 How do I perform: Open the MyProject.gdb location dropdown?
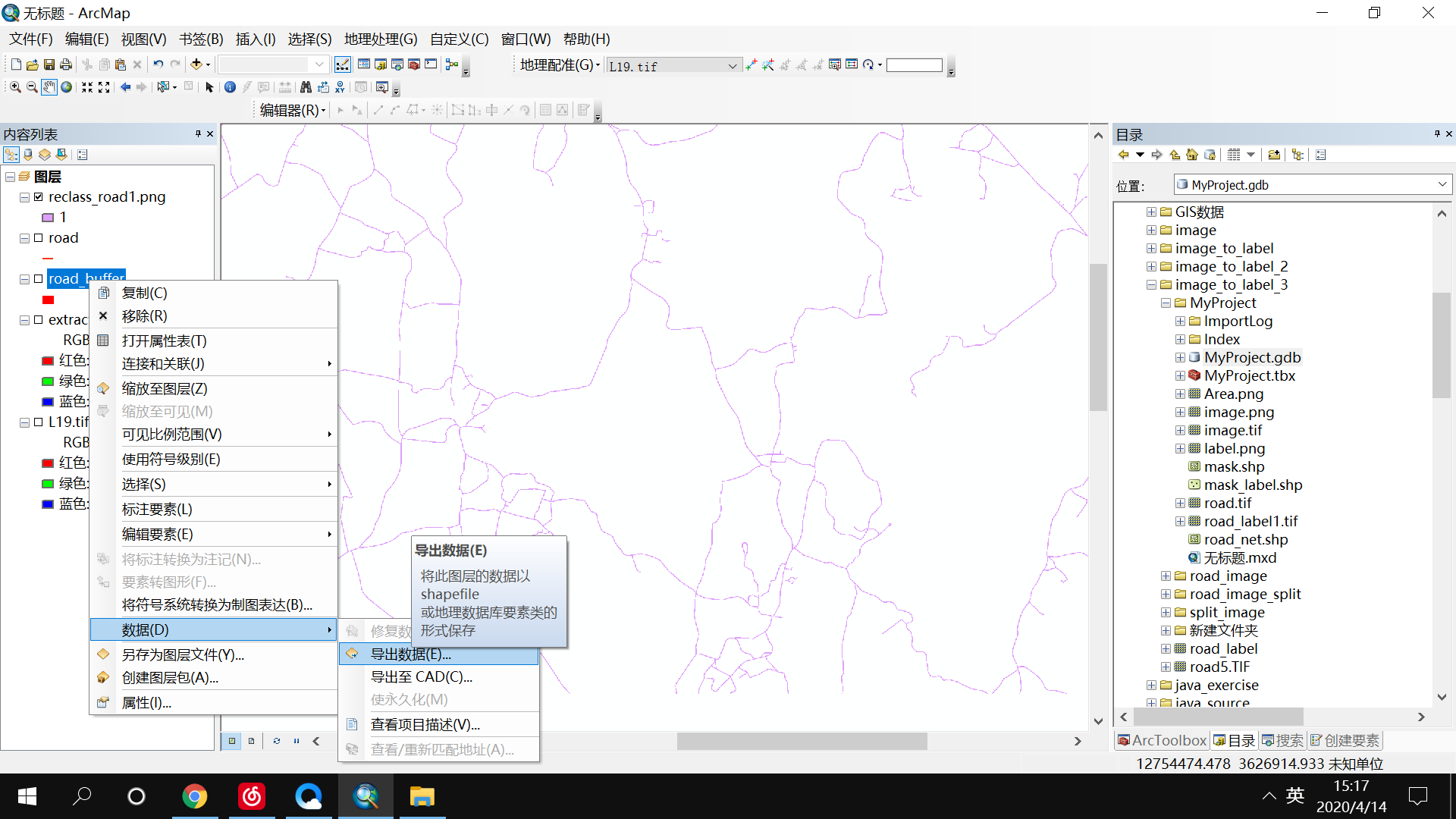point(1442,184)
